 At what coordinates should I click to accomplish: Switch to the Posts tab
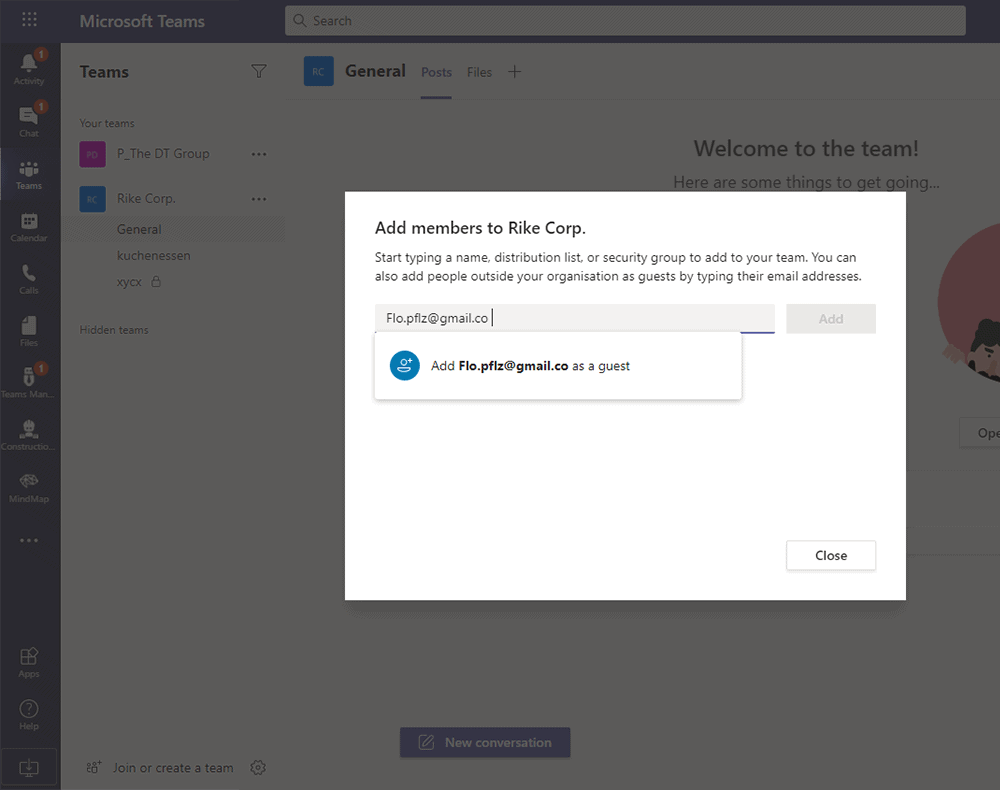pos(436,73)
